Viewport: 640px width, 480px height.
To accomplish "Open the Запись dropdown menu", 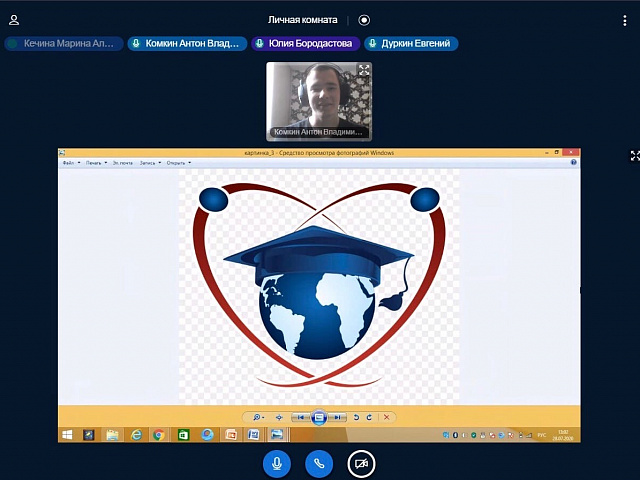I will click(150, 163).
